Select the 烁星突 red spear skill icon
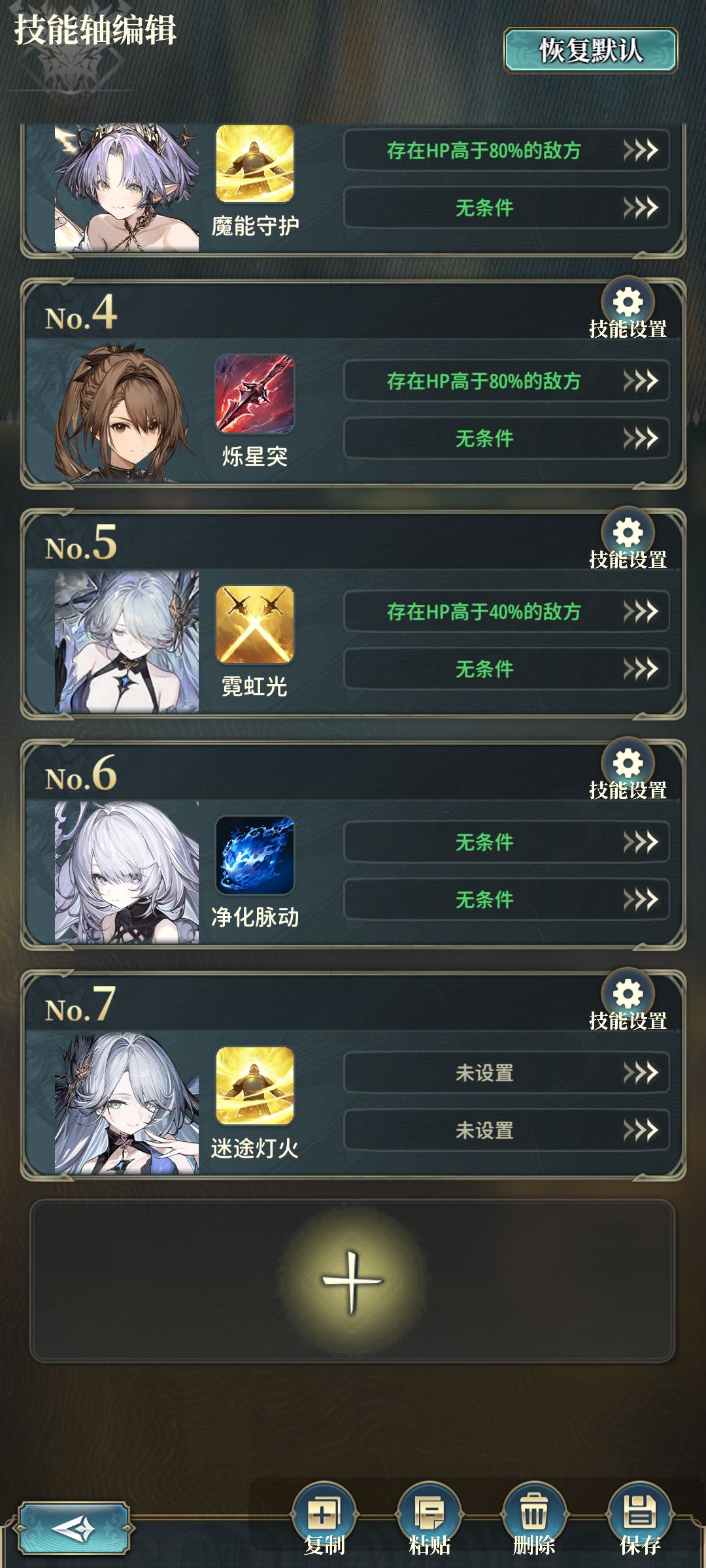The image size is (706, 1568). [255, 394]
